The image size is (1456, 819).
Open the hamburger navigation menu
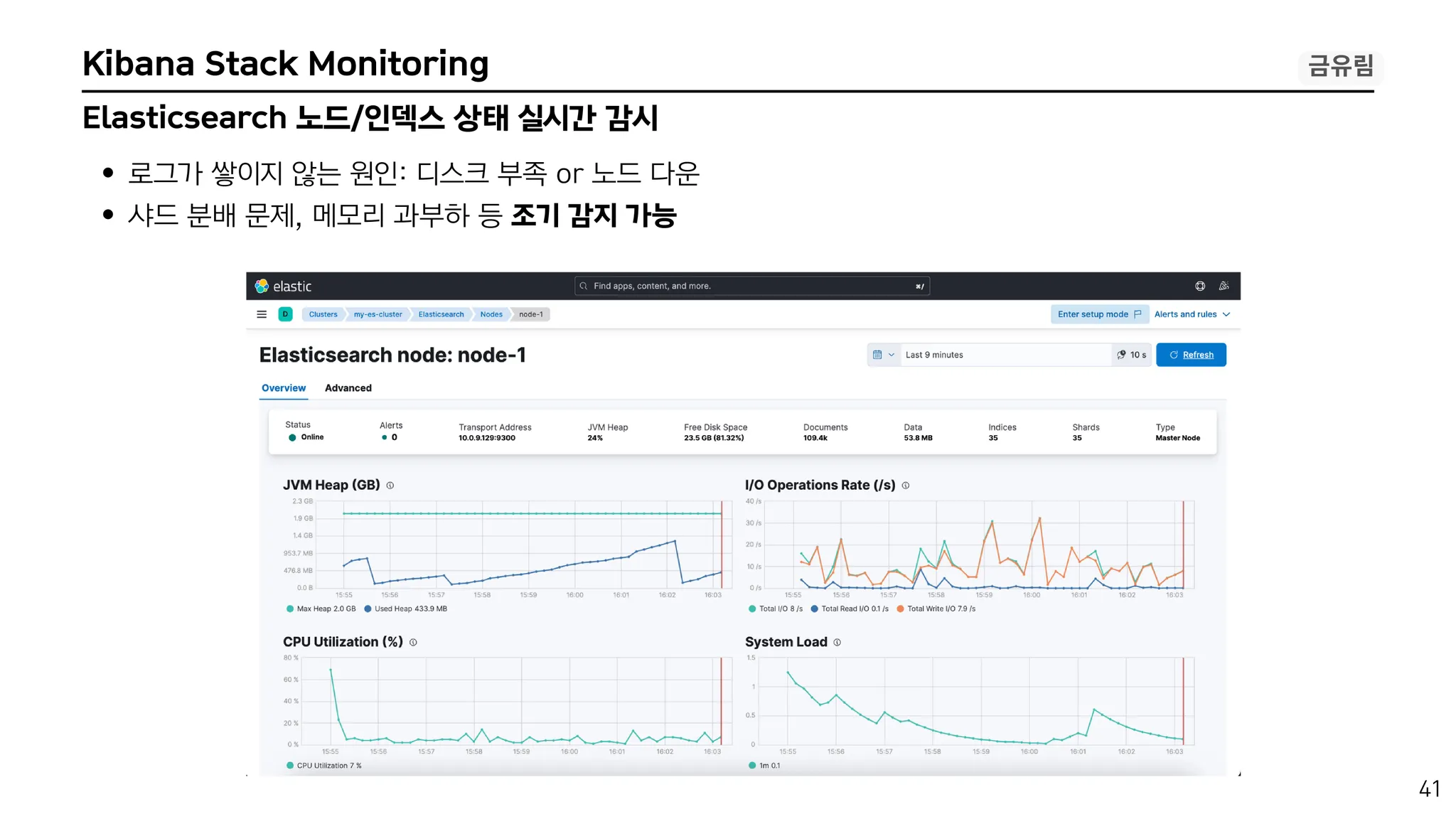coord(262,314)
